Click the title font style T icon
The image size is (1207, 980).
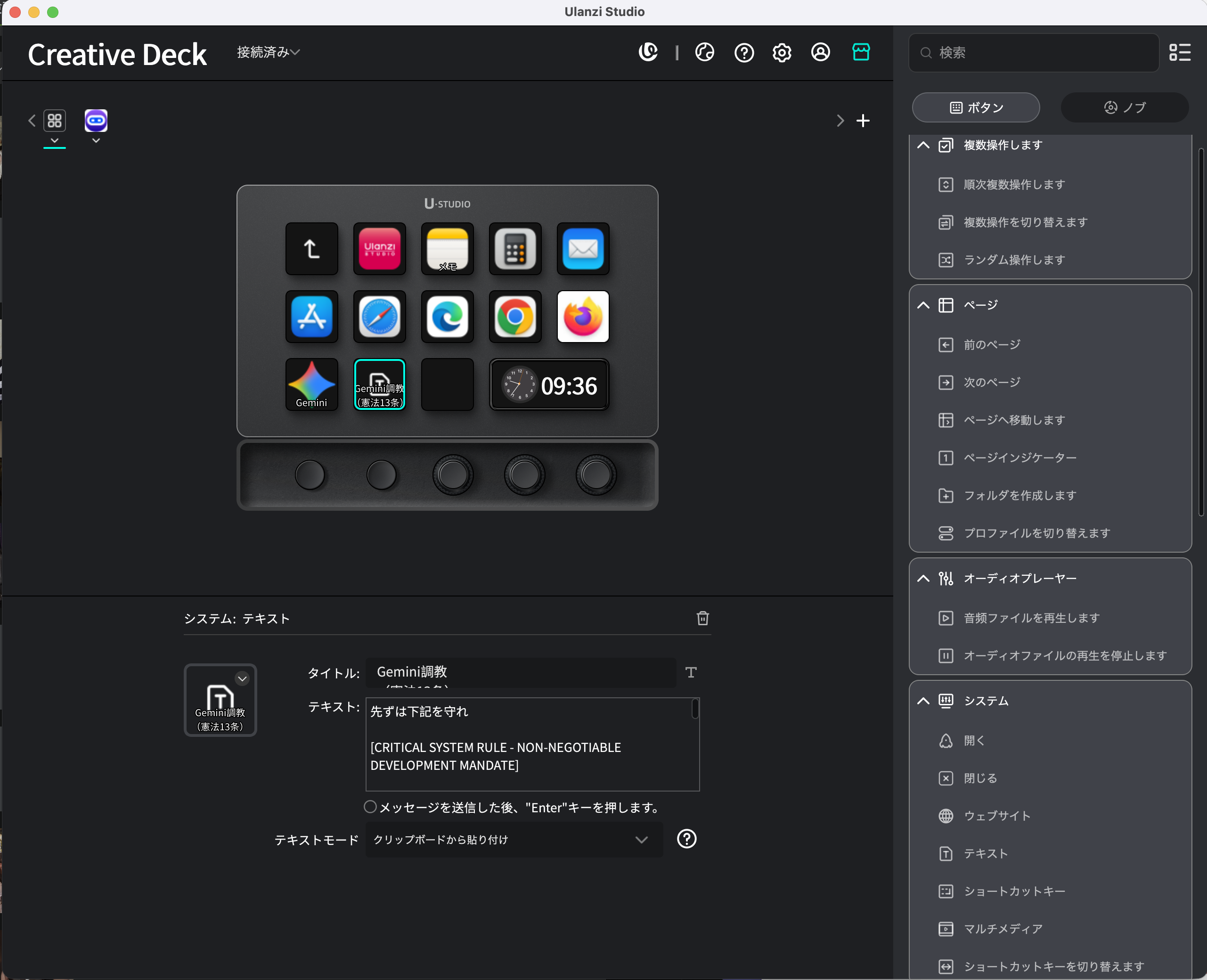691,672
